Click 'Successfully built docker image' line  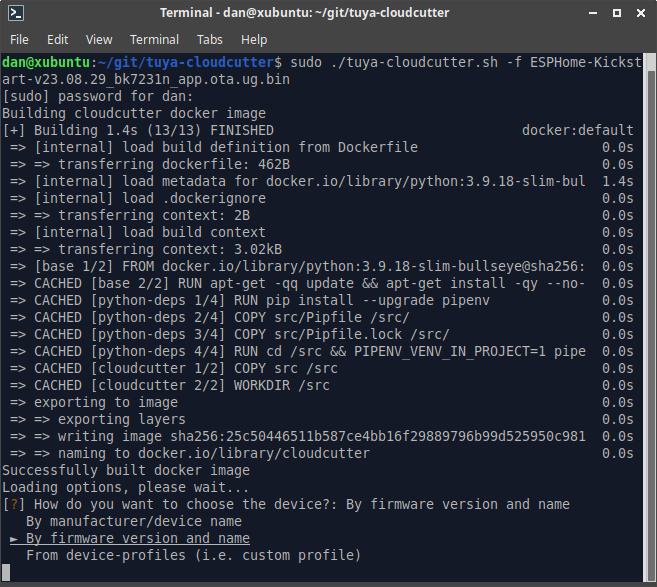[126, 470]
